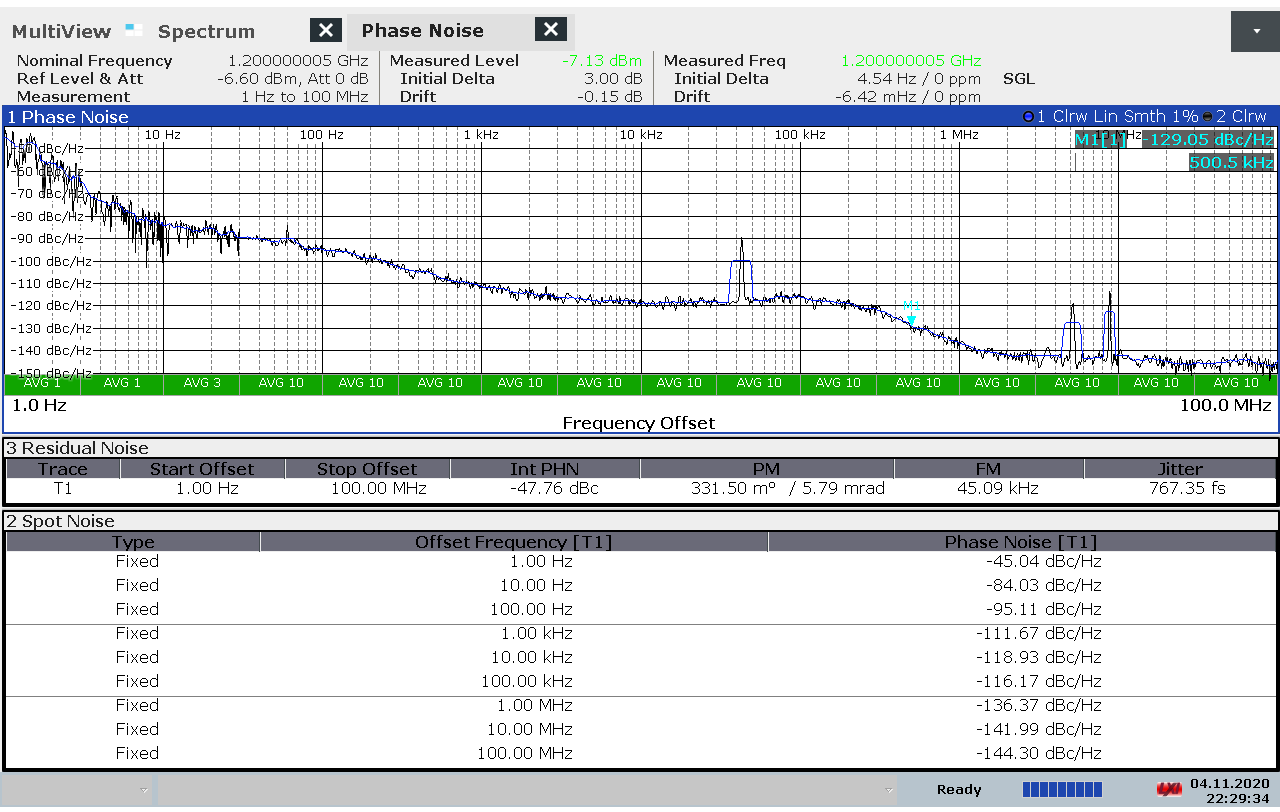Open the MultiView tab
This screenshot has height=812, width=1280.
[63, 31]
